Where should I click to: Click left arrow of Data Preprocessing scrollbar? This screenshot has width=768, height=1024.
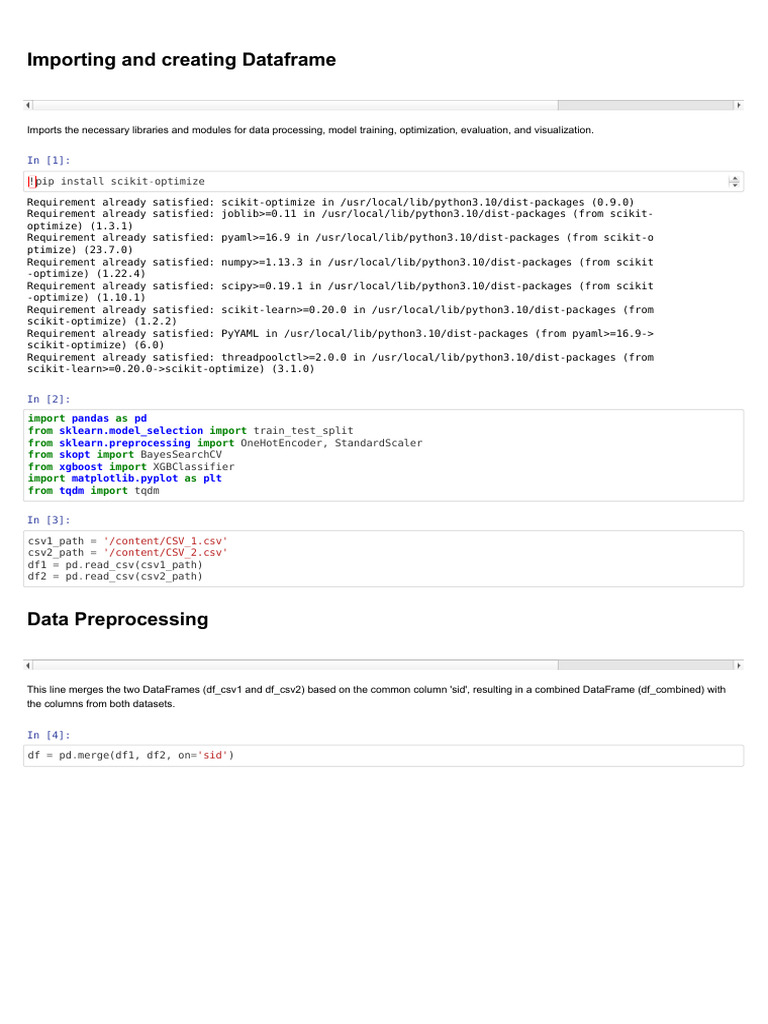[28, 665]
